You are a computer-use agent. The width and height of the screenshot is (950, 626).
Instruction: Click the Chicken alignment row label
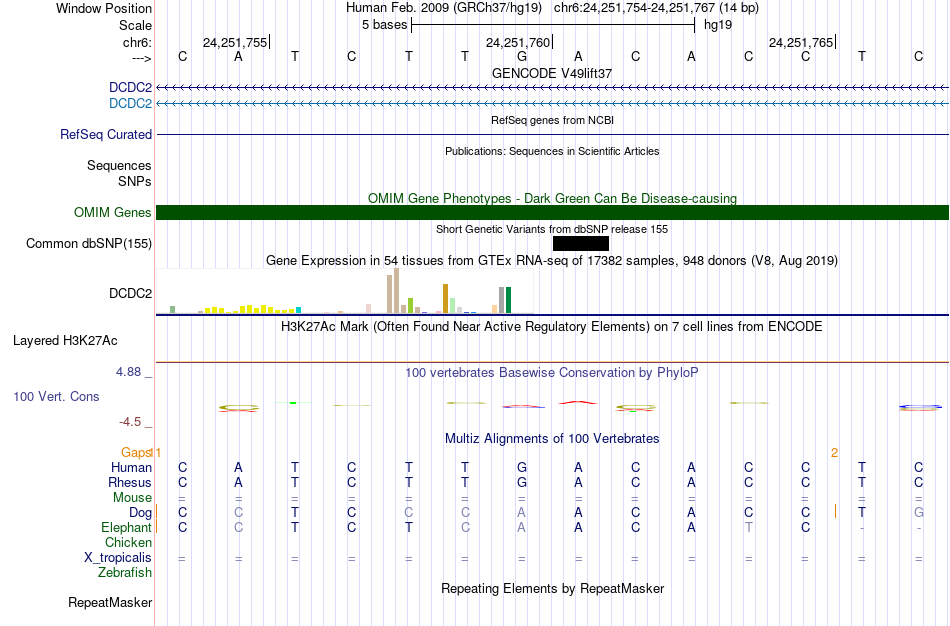(x=128, y=542)
